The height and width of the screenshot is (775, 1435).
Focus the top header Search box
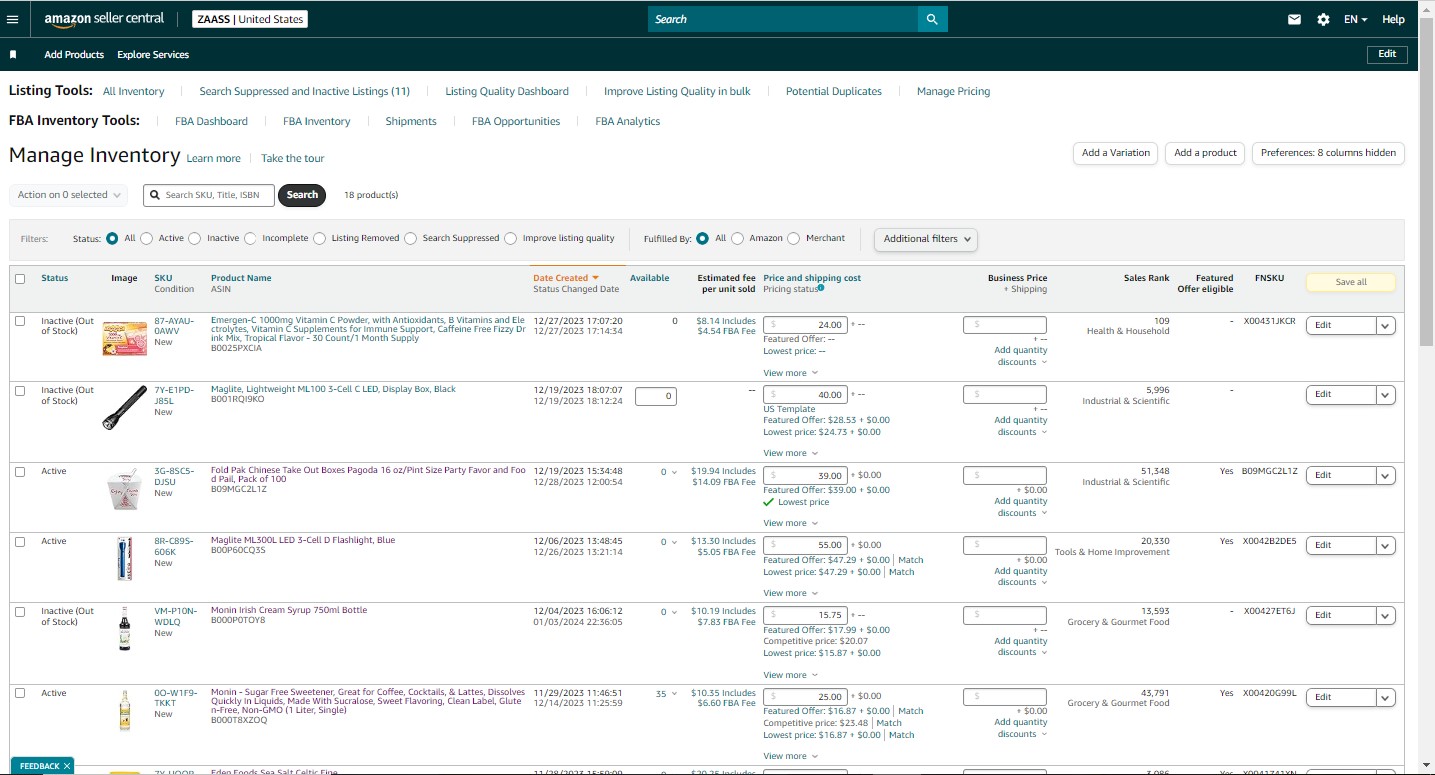point(782,19)
